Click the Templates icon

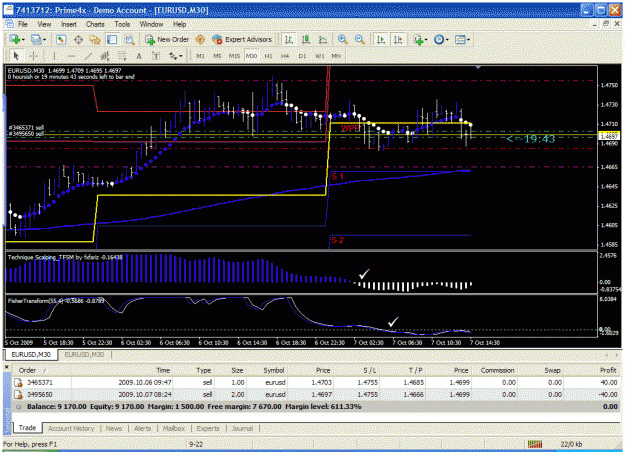[x=460, y=39]
